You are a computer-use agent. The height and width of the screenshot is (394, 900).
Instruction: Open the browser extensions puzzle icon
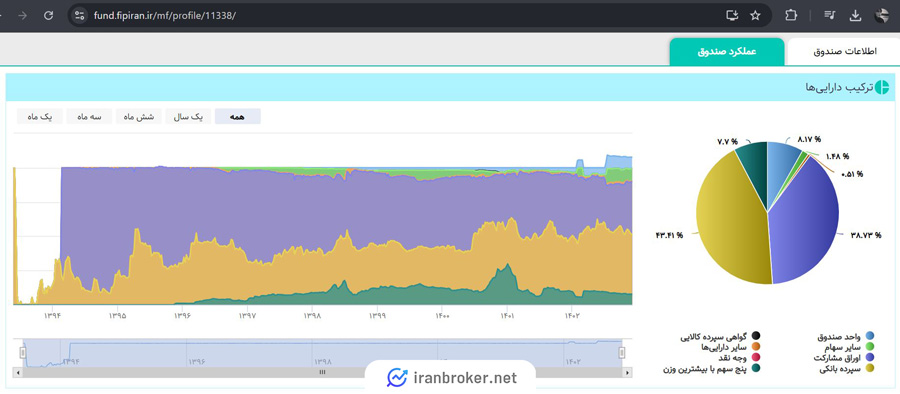pos(792,16)
